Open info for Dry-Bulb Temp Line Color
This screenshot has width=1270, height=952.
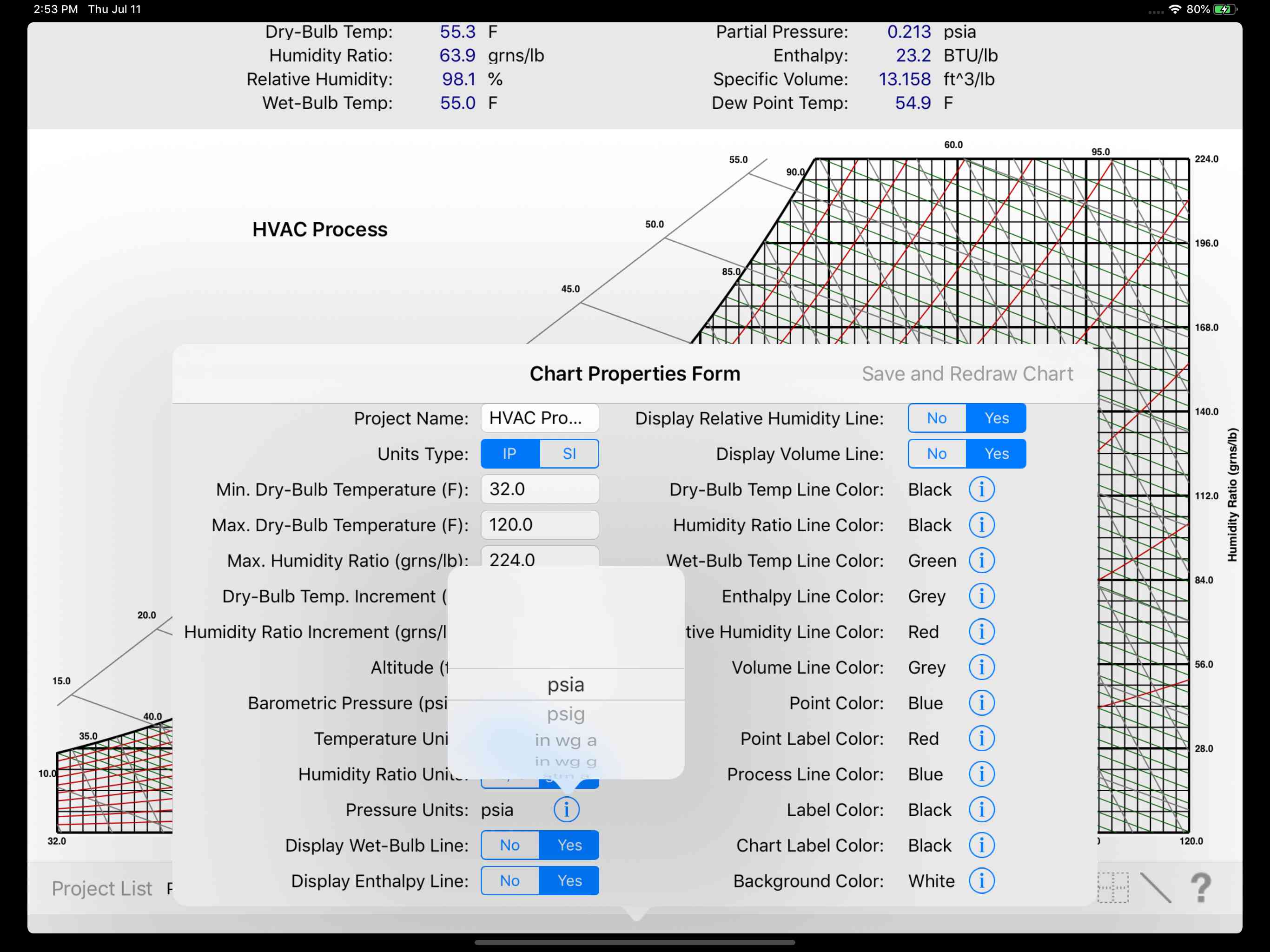(x=981, y=489)
